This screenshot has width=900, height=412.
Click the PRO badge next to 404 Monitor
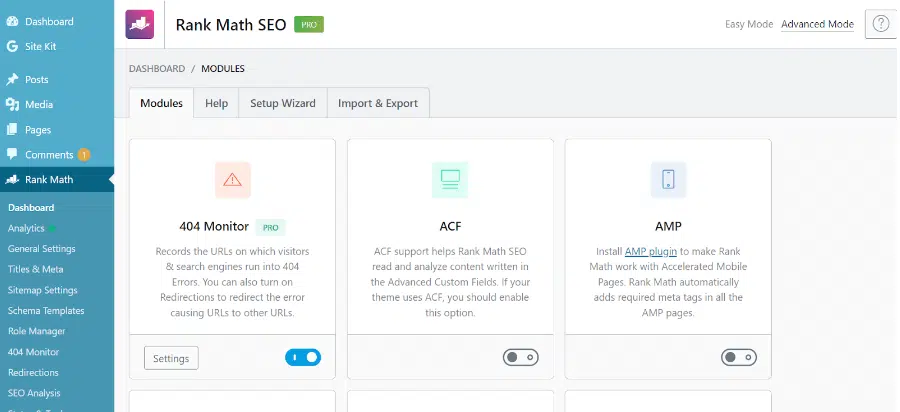tap(270, 227)
